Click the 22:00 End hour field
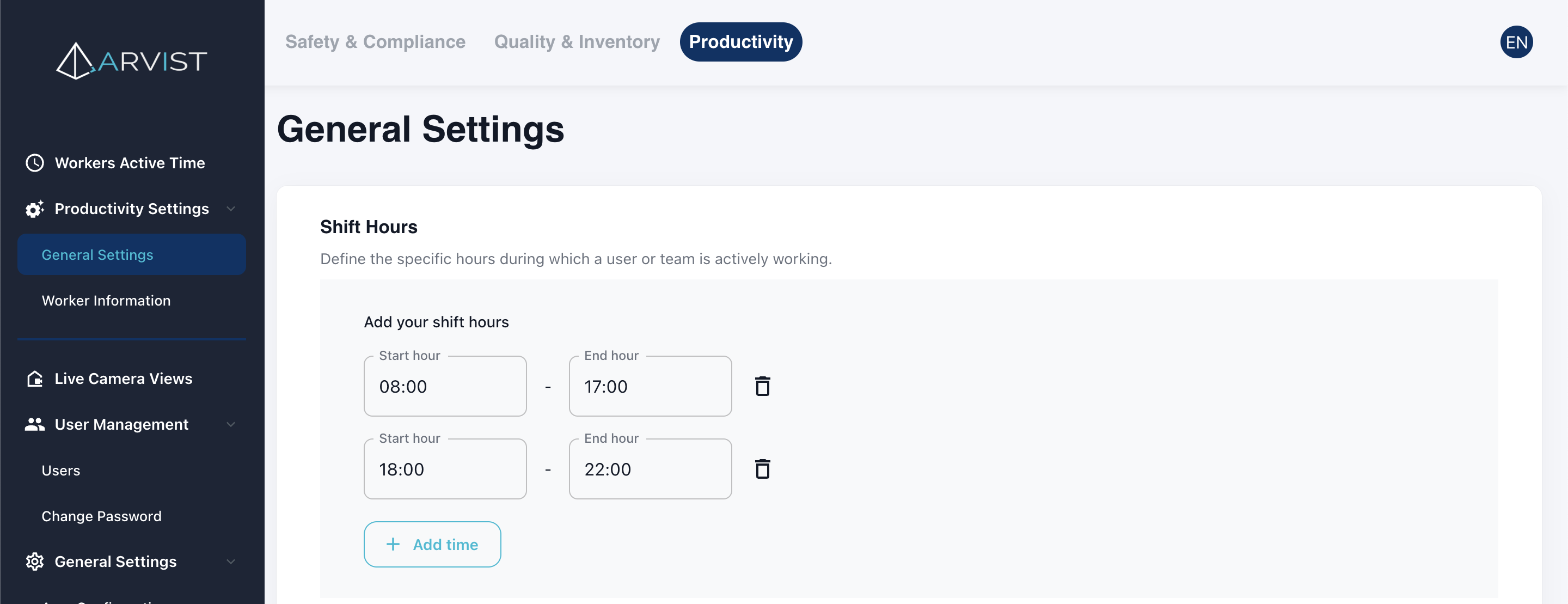This screenshot has height=604, width=1568. [x=650, y=469]
